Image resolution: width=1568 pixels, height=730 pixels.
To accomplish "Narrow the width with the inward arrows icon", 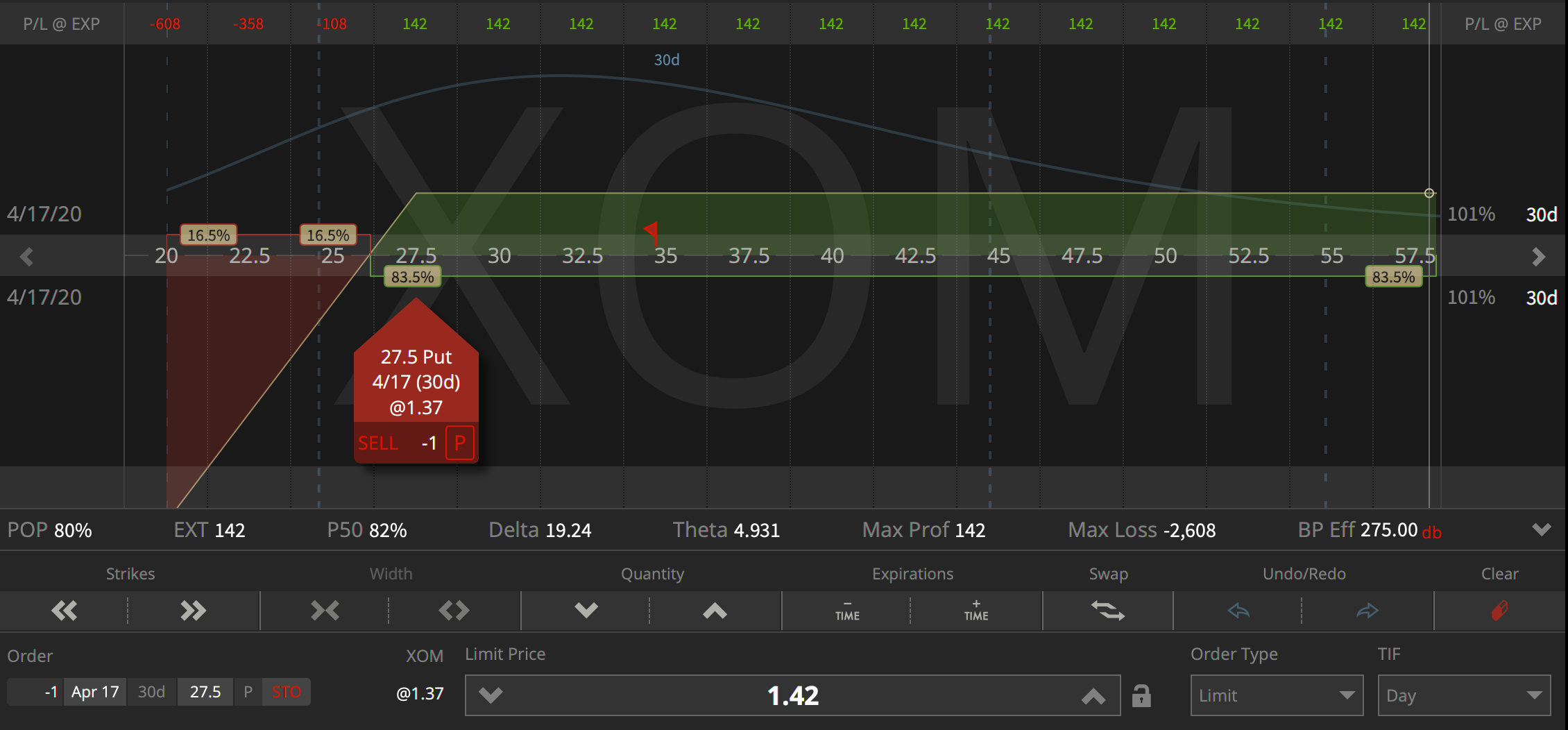I will 325,611.
